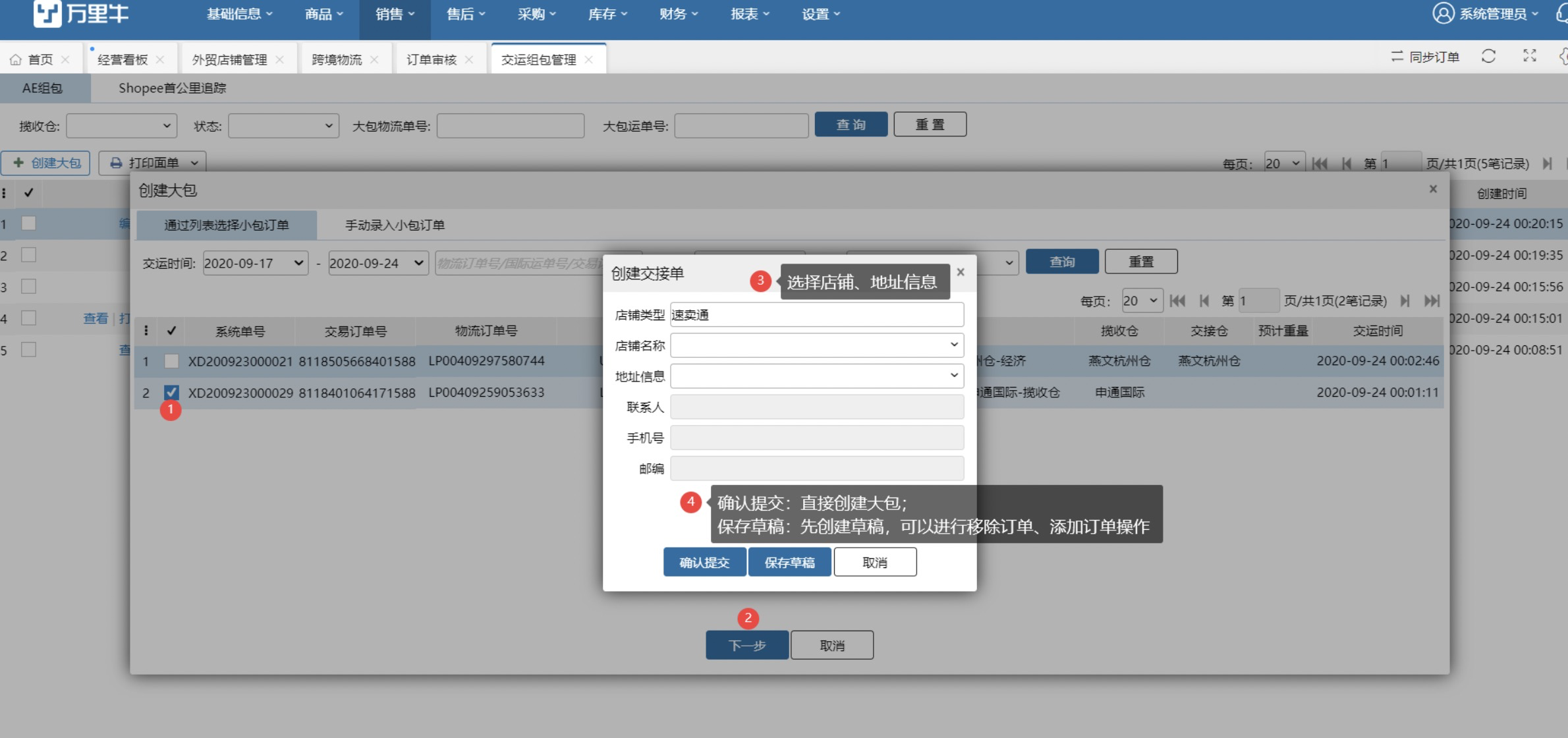Switch to Shopee首公里追踪 tab
Screen dimensions: 1568x738
(172, 88)
